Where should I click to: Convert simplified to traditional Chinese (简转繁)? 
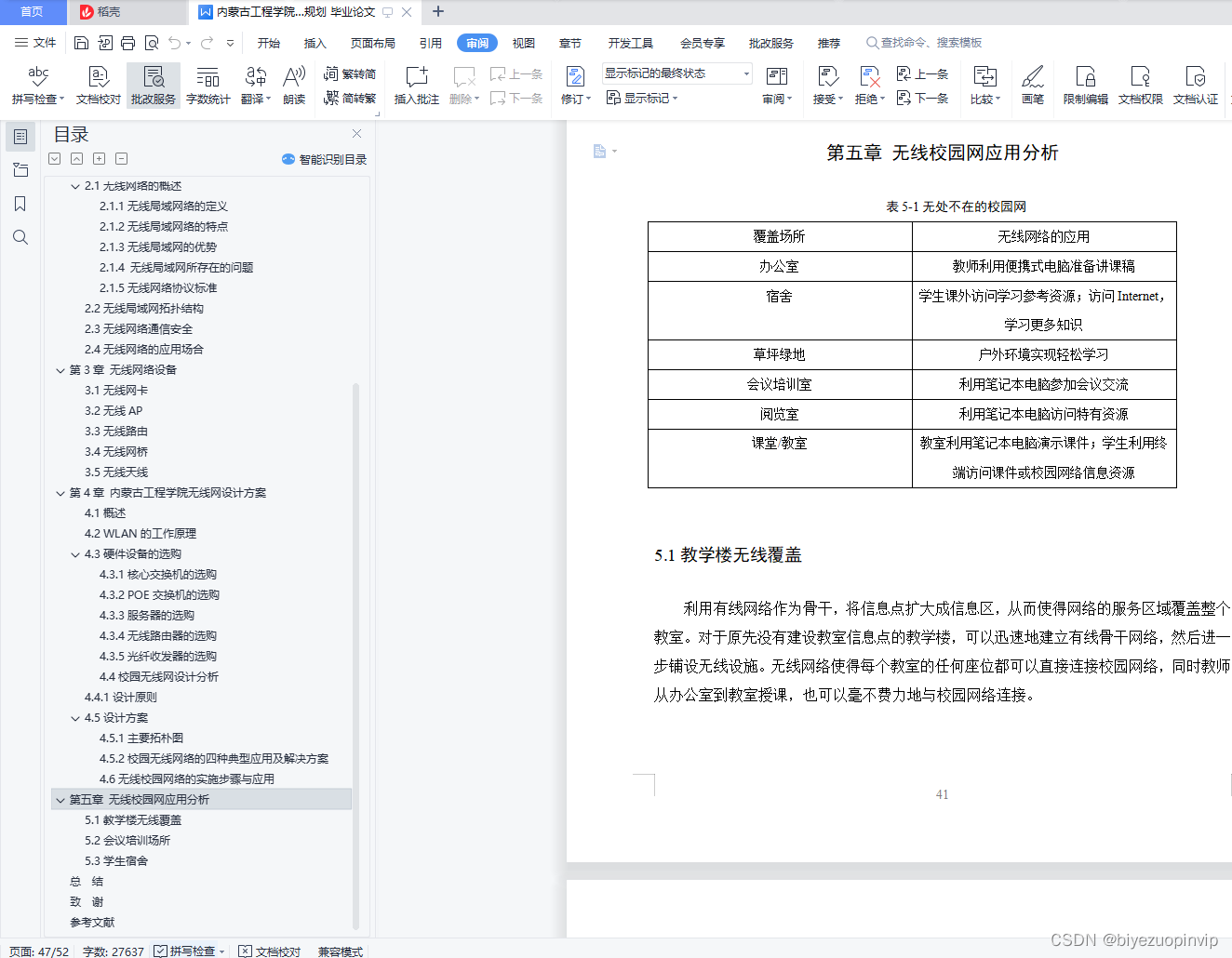(x=350, y=98)
